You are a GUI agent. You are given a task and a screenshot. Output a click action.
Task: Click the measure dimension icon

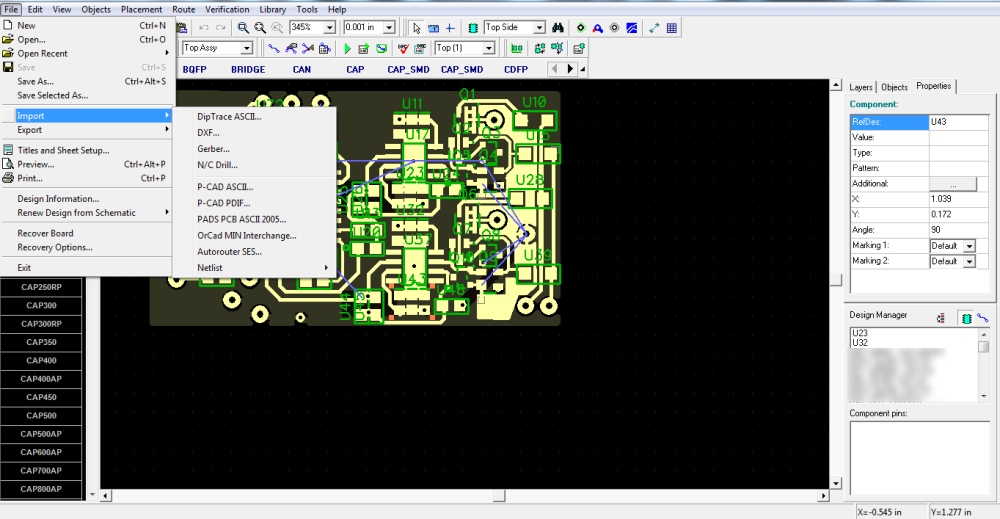pos(654,28)
